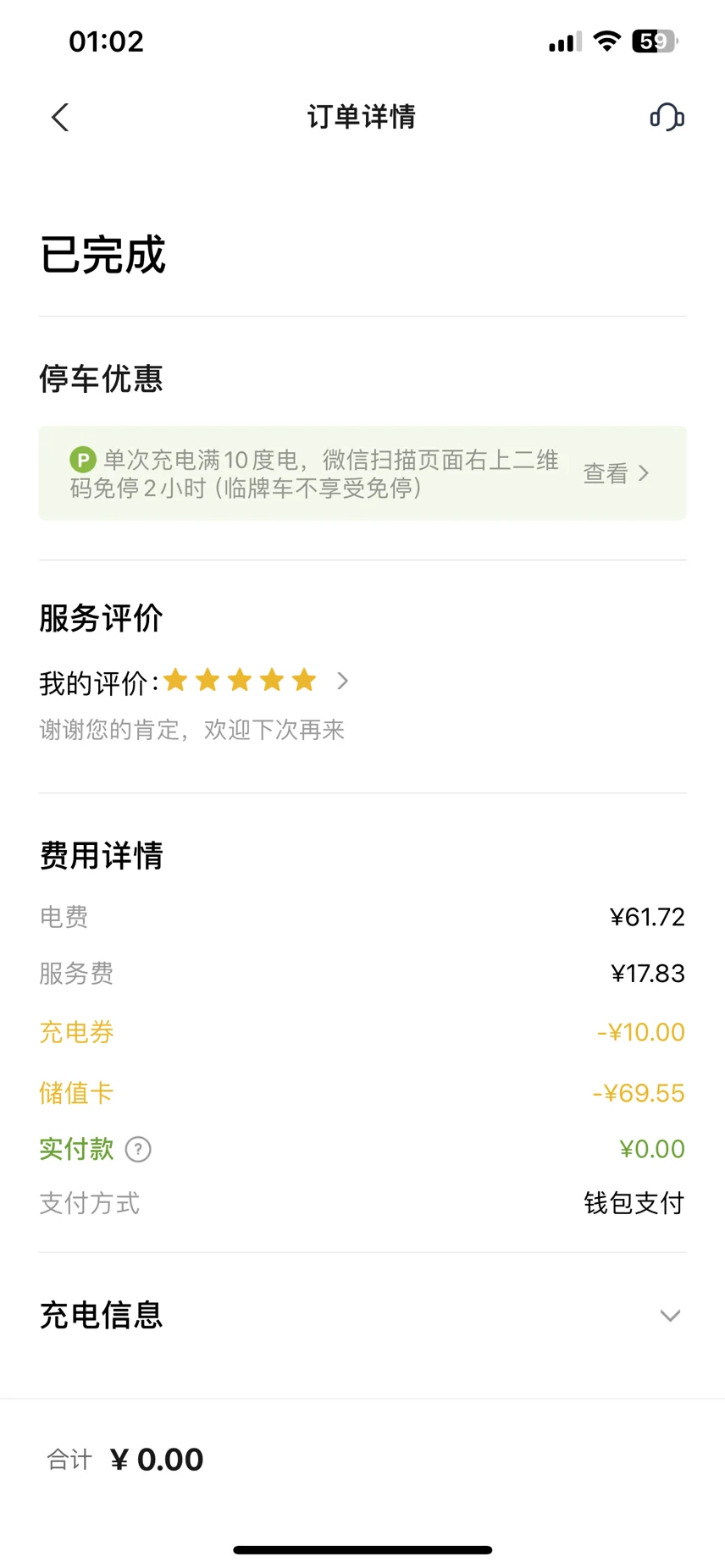The image size is (725, 1568).
Task: Tap the 订单详情 page title
Action: point(362,117)
